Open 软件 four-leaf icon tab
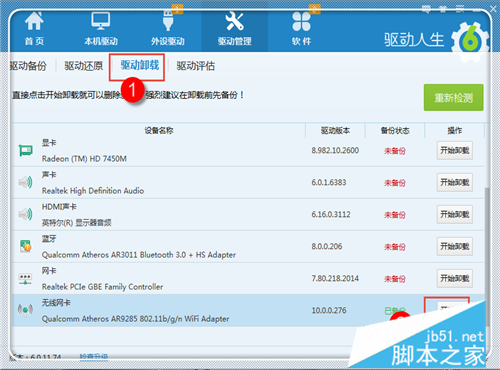 pyautogui.click(x=301, y=21)
